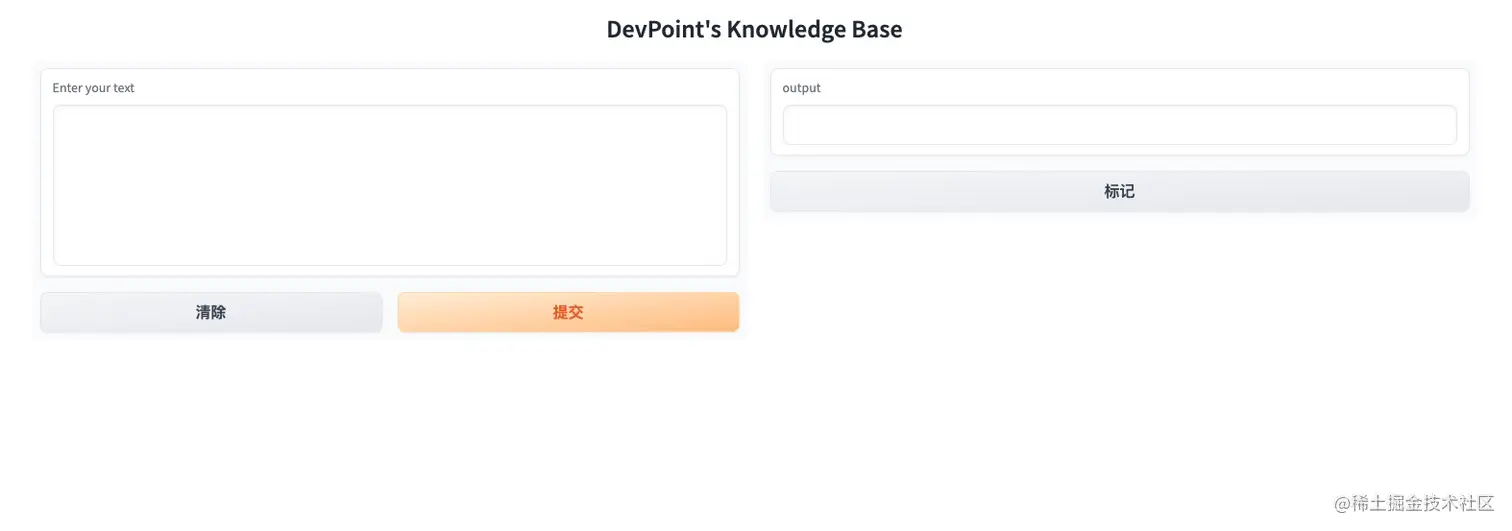Image resolution: width=1512 pixels, height=531 pixels.
Task: Focus the "Enter your text" textarea
Action: tap(389, 185)
